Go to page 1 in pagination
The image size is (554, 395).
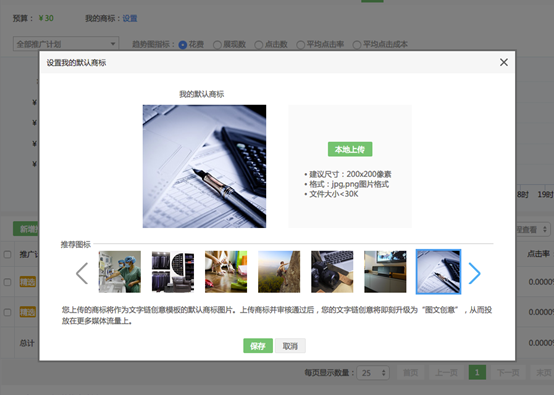point(477,372)
